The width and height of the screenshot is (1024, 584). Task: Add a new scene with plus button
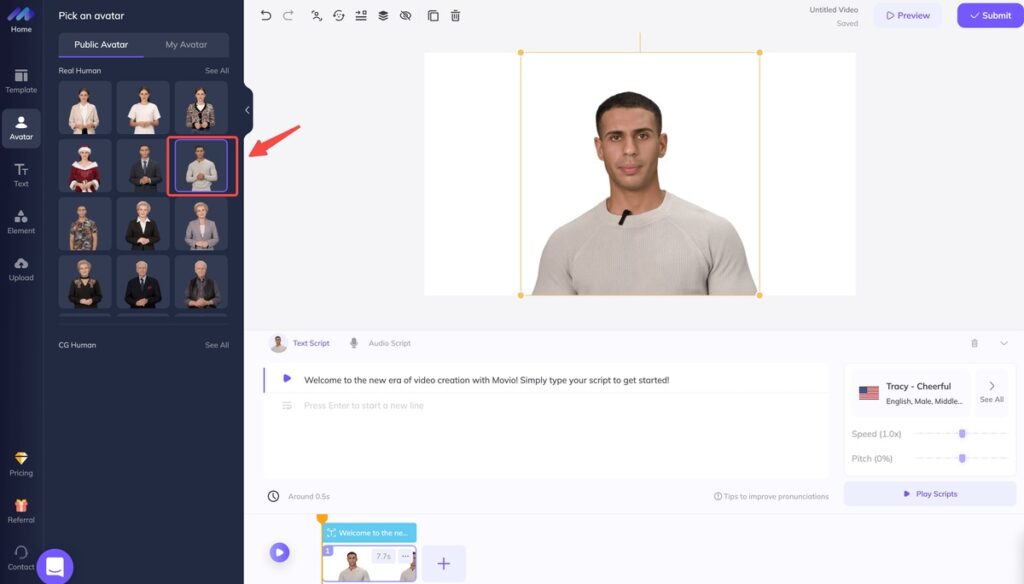(444, 564)
